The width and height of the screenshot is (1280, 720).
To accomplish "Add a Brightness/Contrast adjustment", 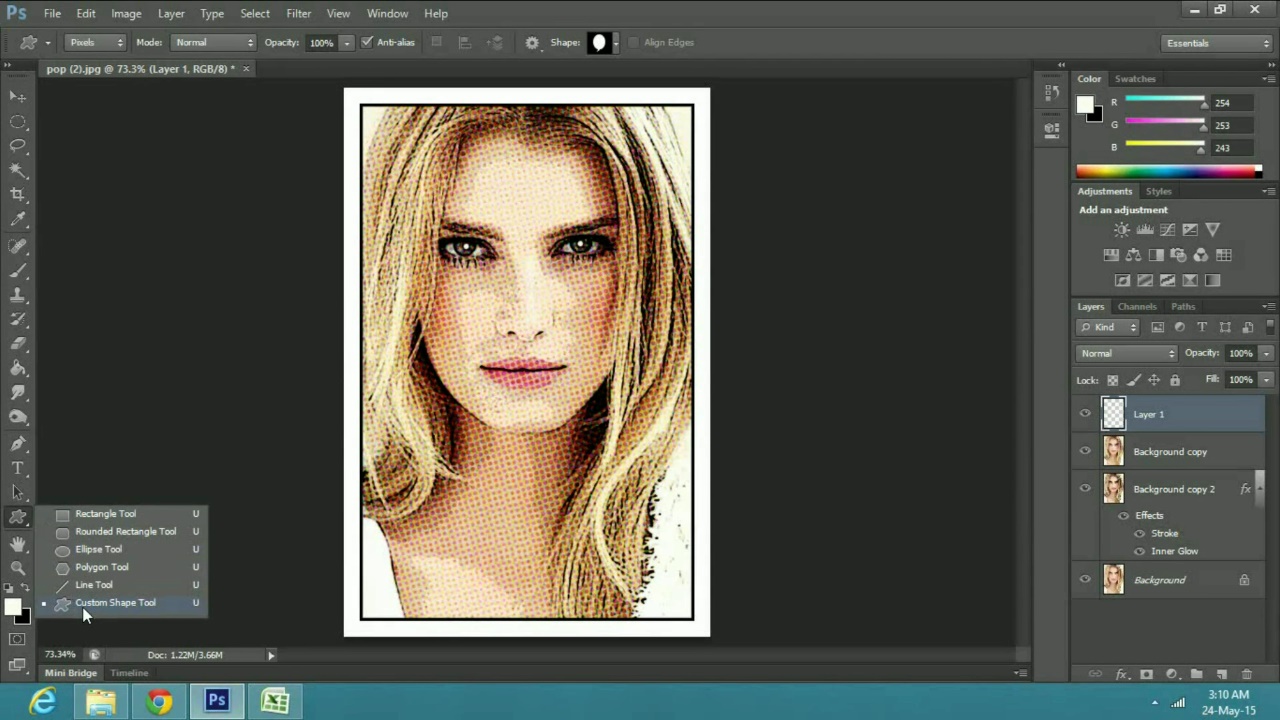I will (x=1122, y=230).
